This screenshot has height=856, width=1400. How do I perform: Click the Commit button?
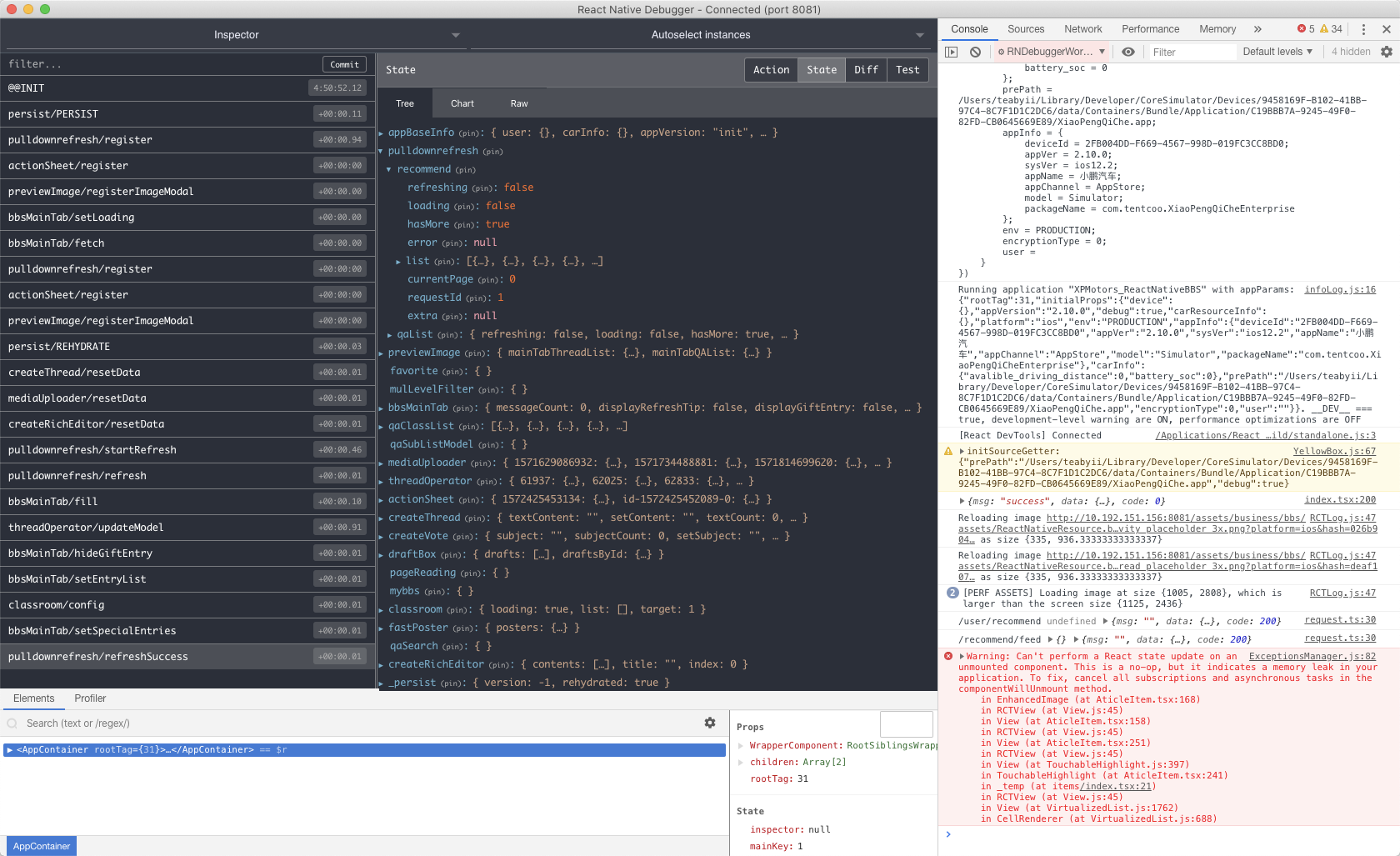point(344,64)
